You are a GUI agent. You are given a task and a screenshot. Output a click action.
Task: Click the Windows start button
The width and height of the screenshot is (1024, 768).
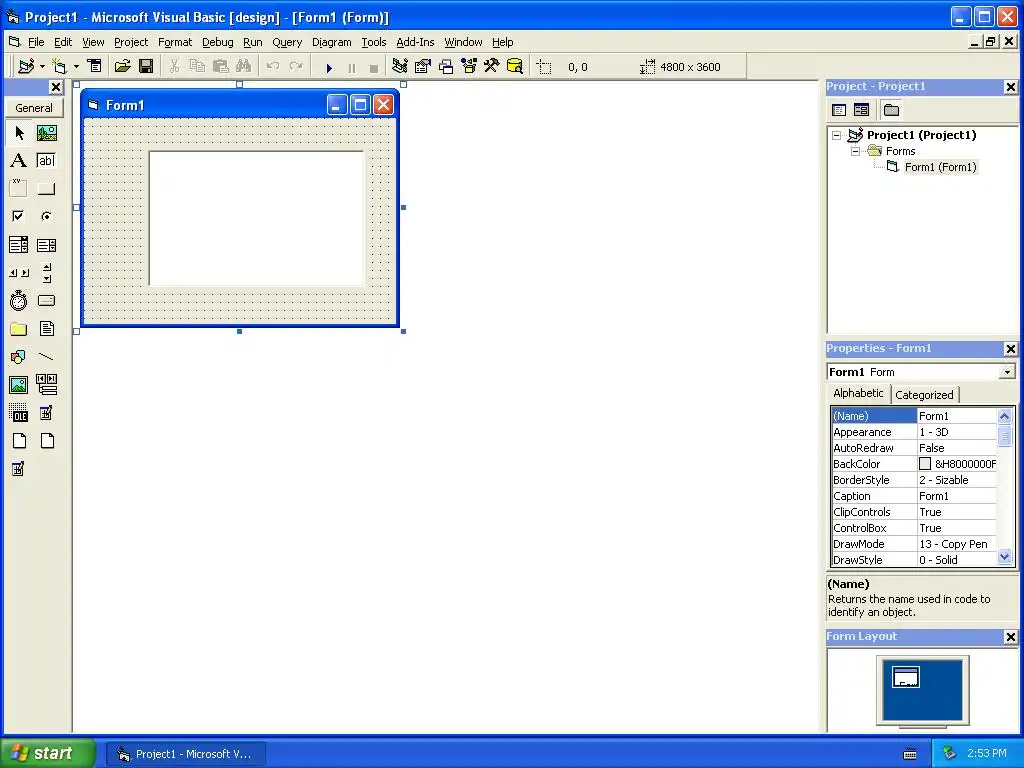pyautogui.click(x=48, y=753)
